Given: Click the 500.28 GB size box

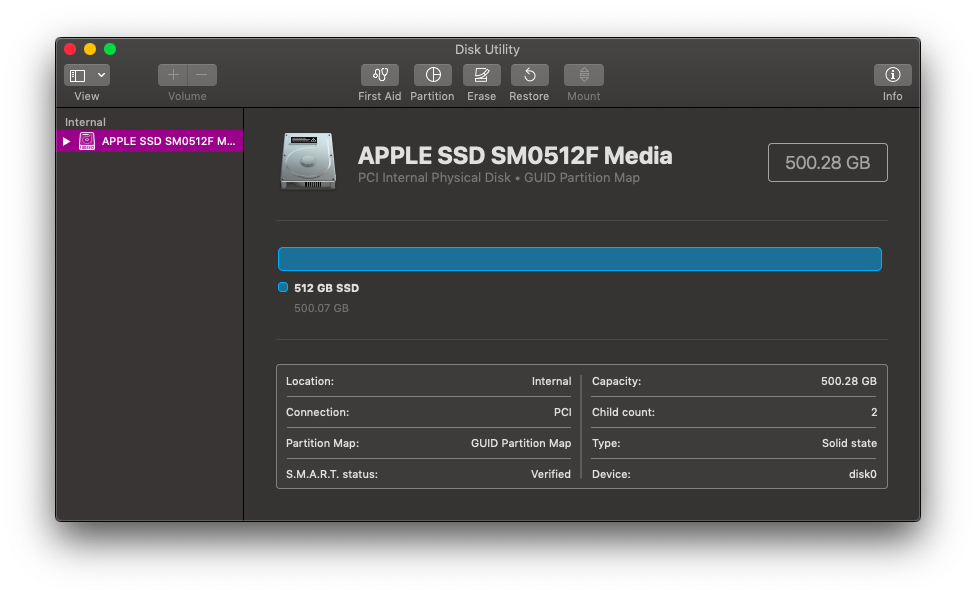Looking at the screenshot, I should [827, 162].
